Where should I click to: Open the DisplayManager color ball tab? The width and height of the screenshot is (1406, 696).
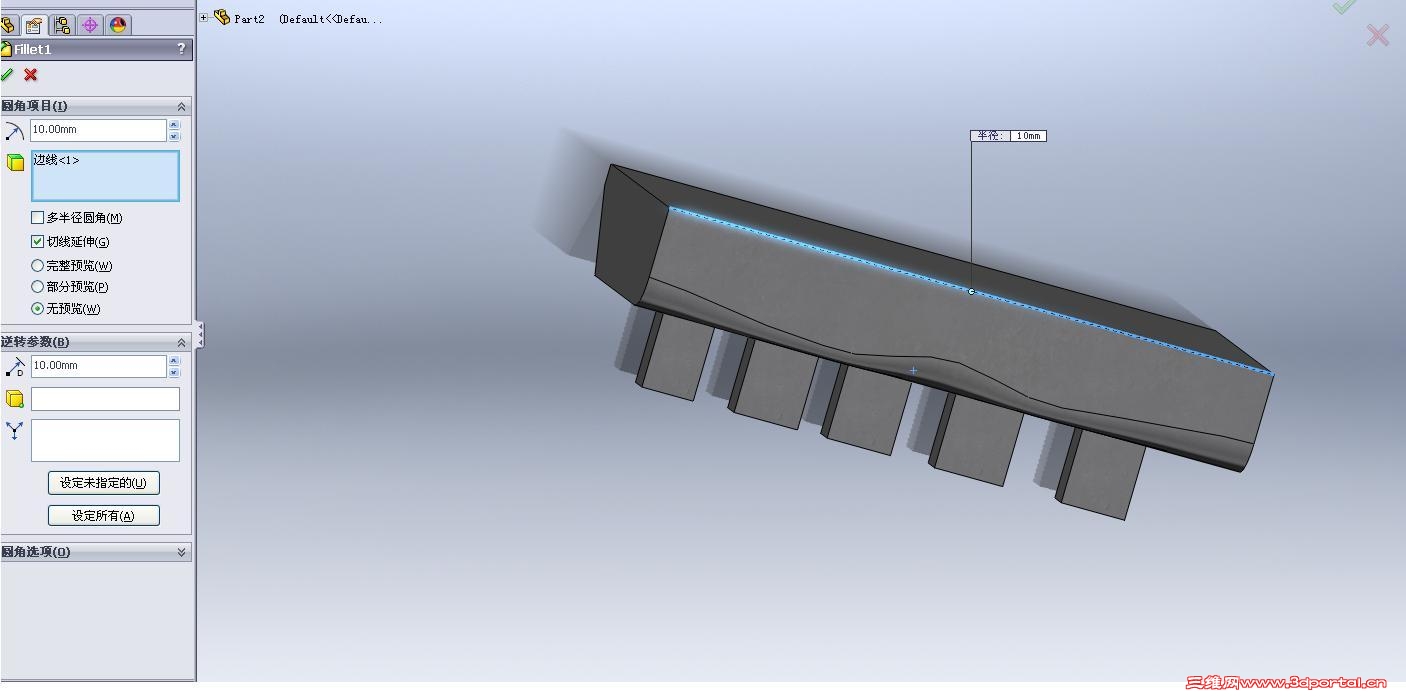coord(118,25)
